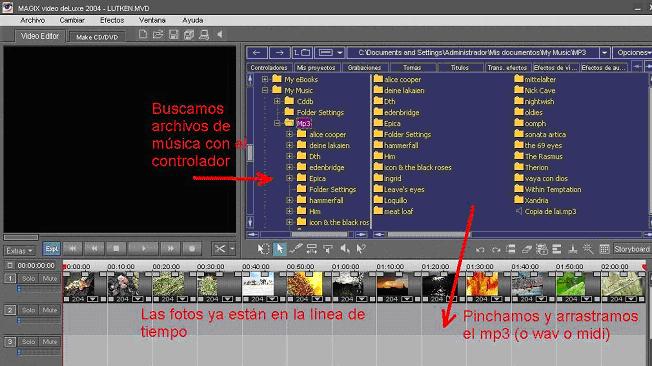This screenshot has height=366, width=652.
Task: Expand the hammerfall tree node
Action: tap(290, 200)
